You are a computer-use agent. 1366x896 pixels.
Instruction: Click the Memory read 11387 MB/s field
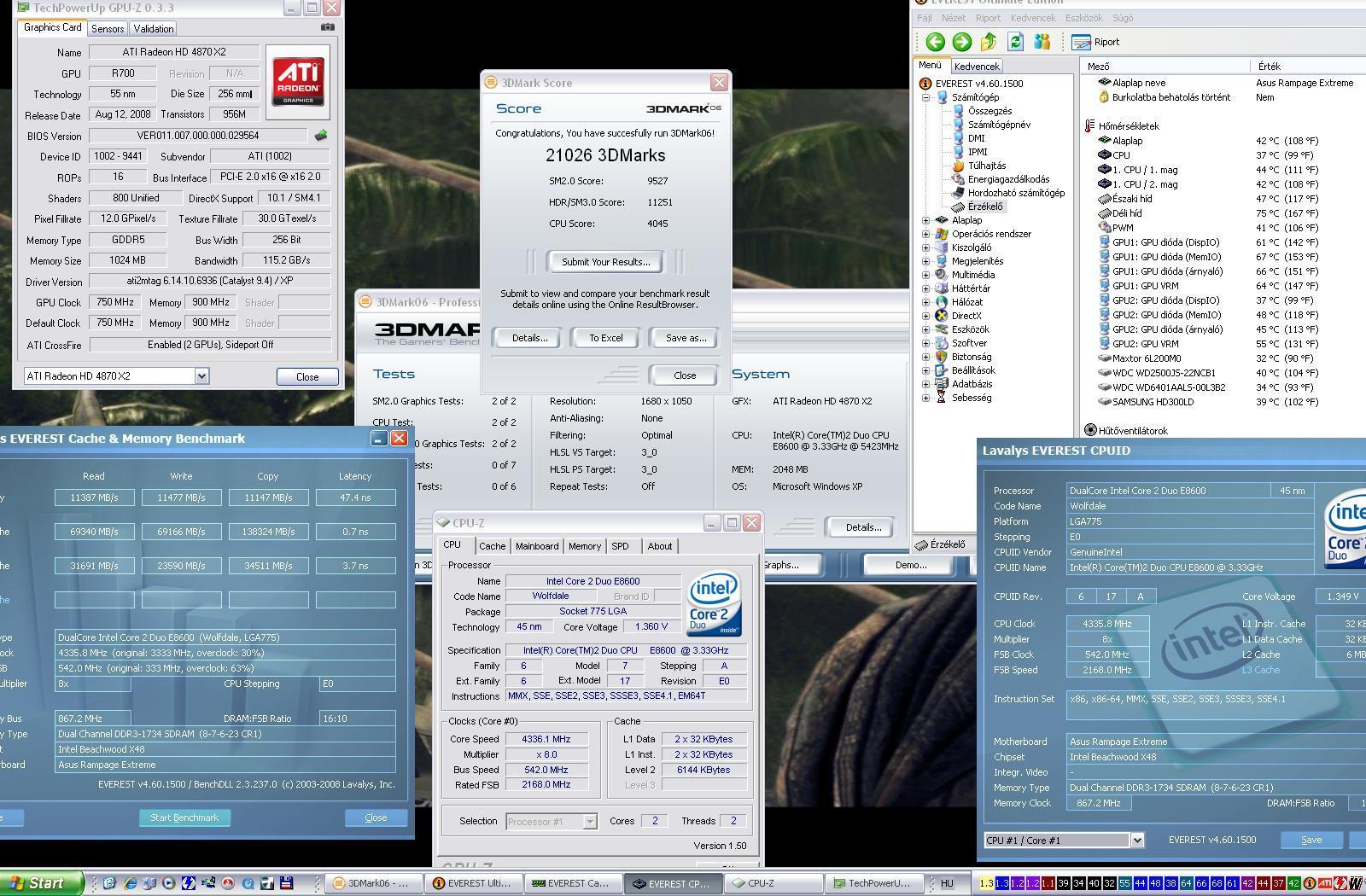coord(94,497)
